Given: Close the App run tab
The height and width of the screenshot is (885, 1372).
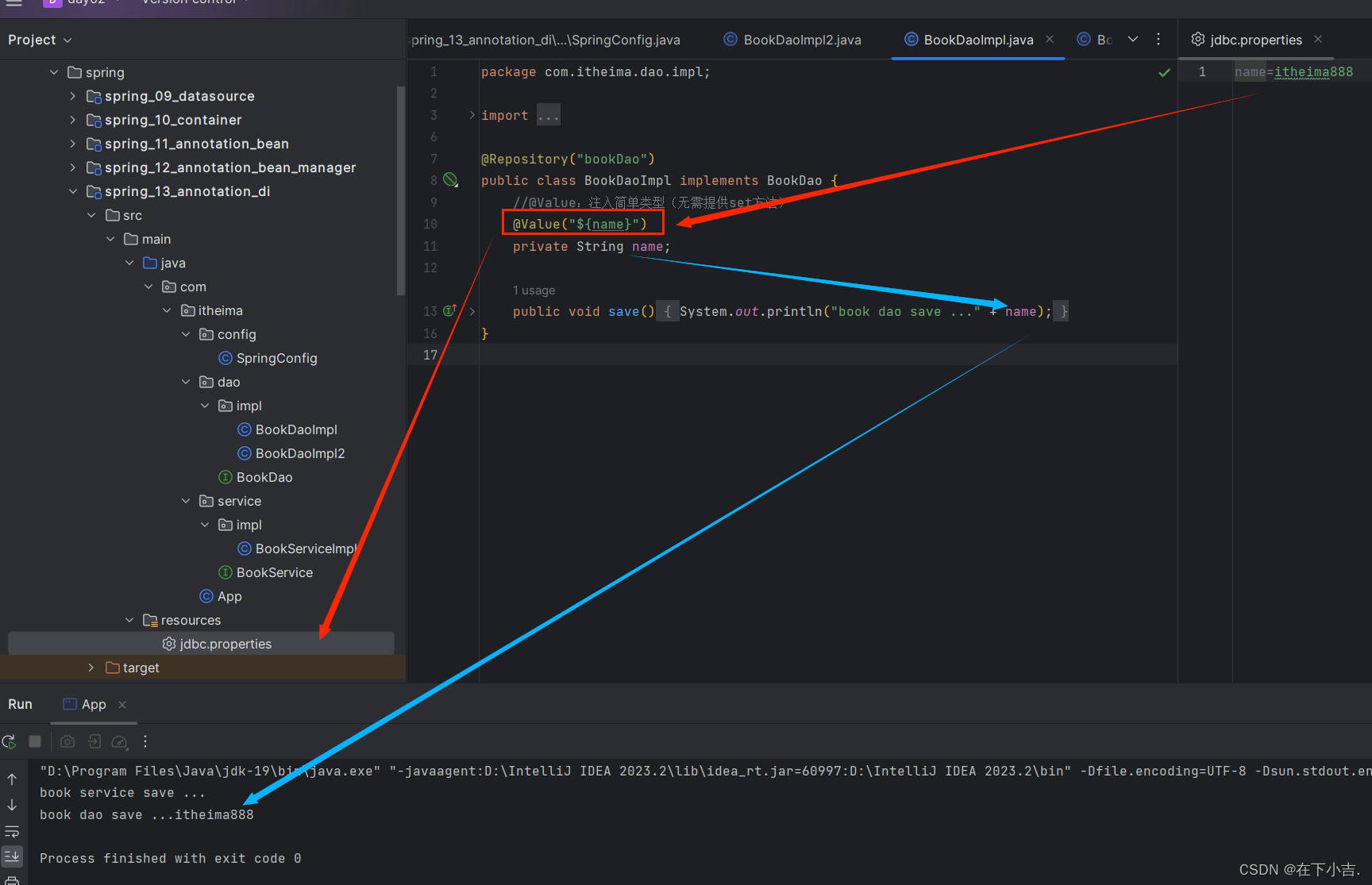Looking at the screenshot, I should [x=122, y=705].
